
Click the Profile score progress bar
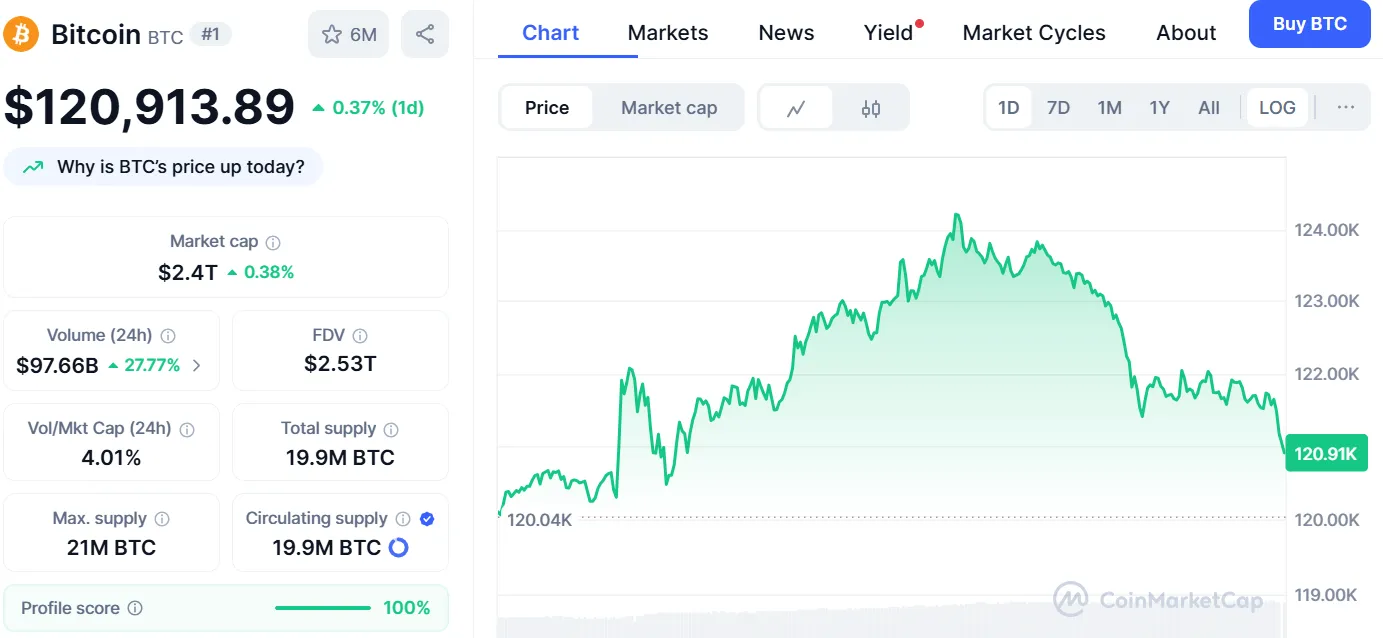point(323,608)
